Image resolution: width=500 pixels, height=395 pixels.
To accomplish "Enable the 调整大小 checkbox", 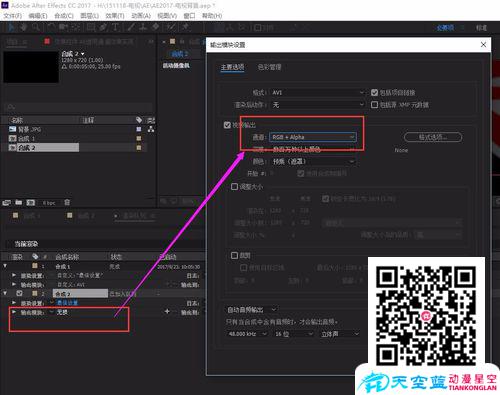I will click(234, 187).
